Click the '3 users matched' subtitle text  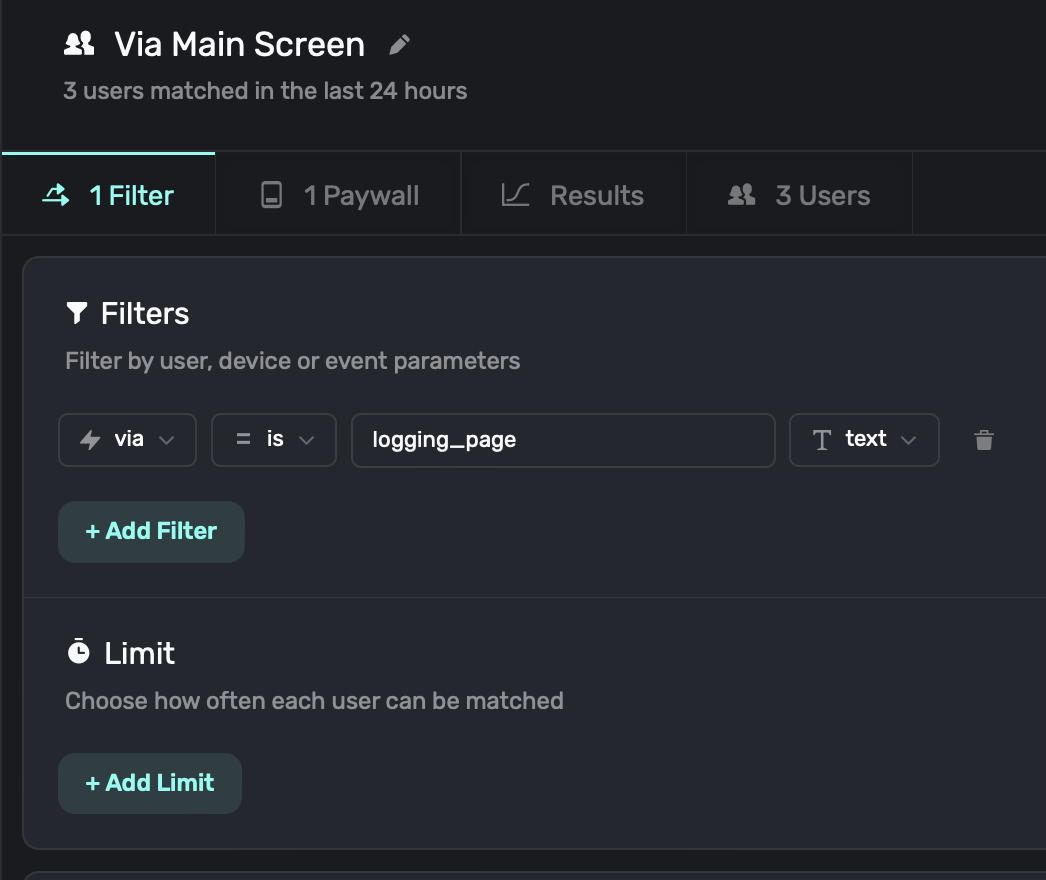pyautogui.click(x=265, y=91)
